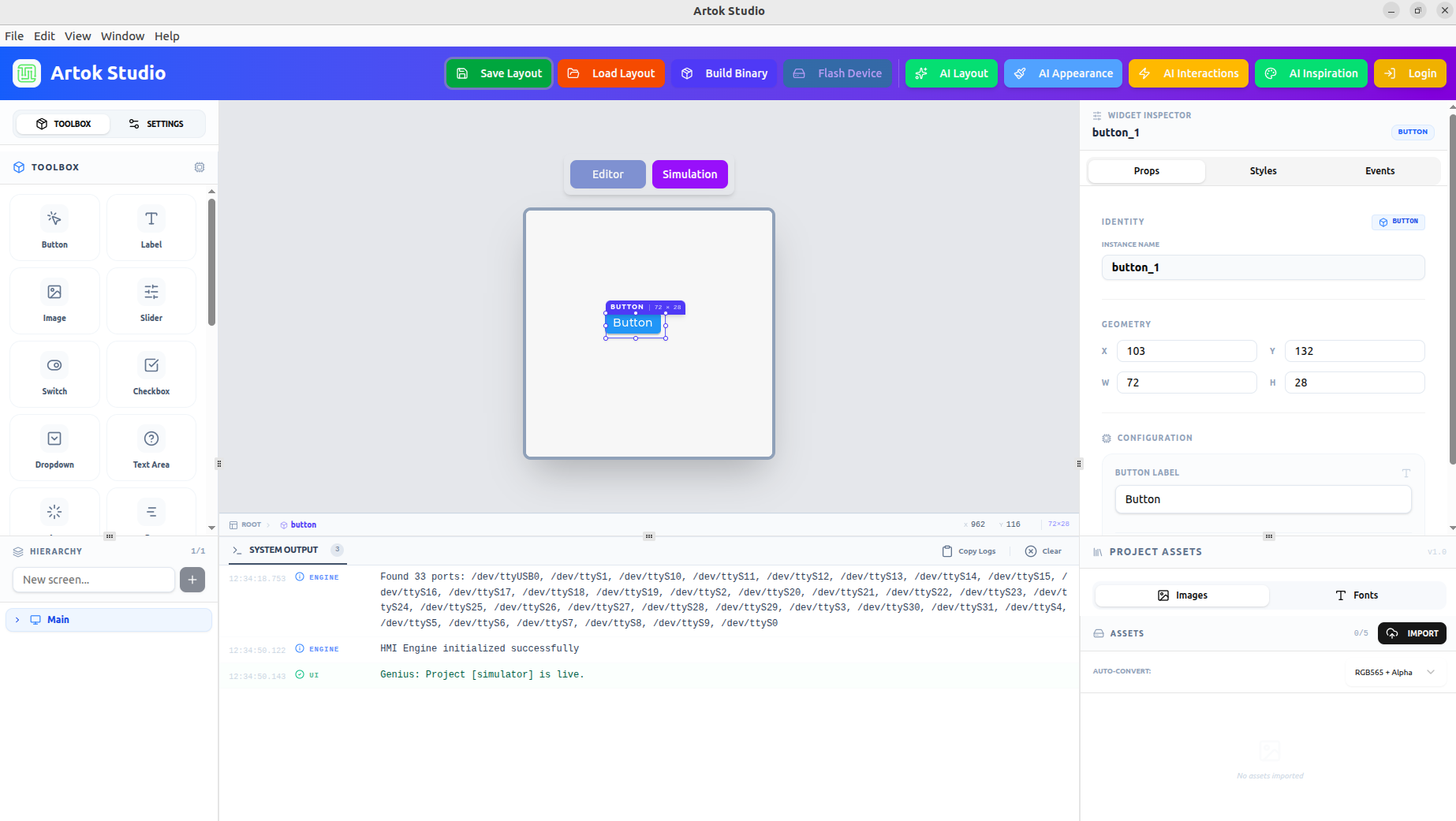Select the Checkbox widget tool

[151, 374]
